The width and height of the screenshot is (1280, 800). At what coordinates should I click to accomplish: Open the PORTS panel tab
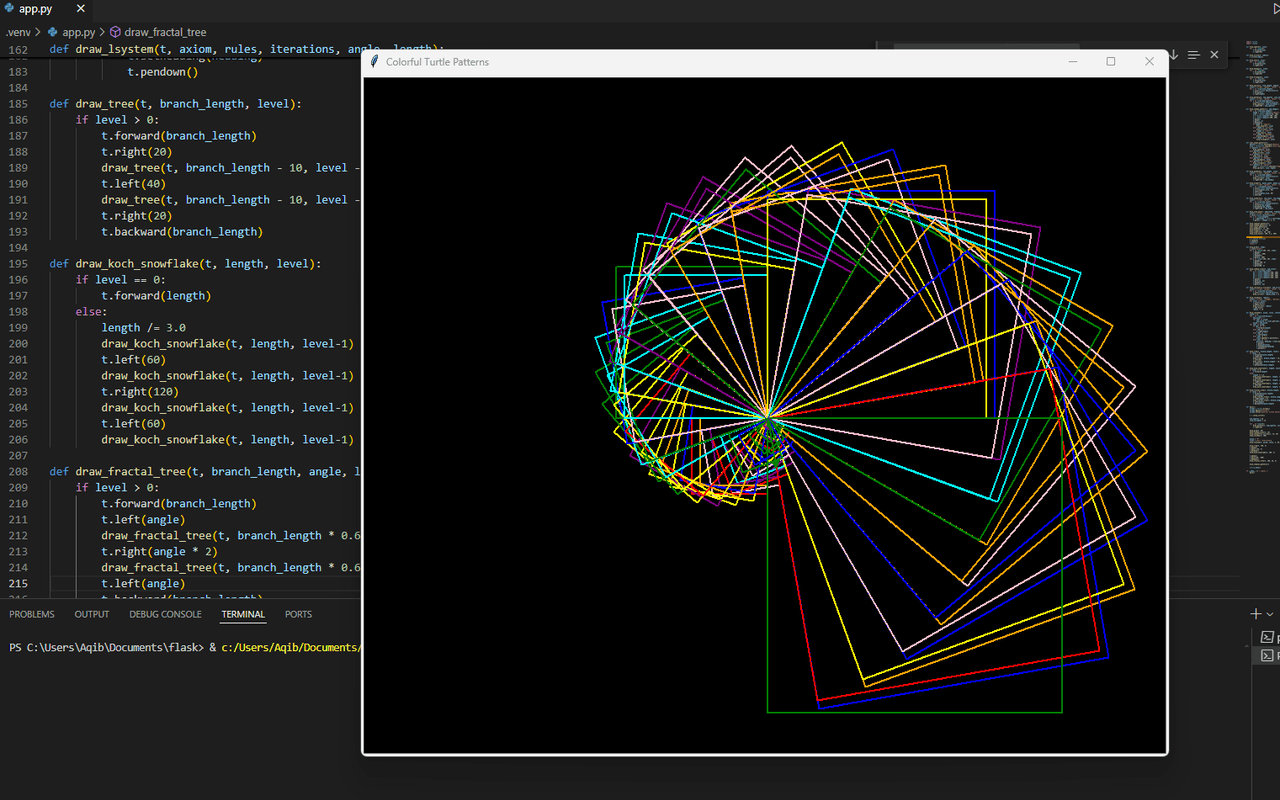coord(298,614)
